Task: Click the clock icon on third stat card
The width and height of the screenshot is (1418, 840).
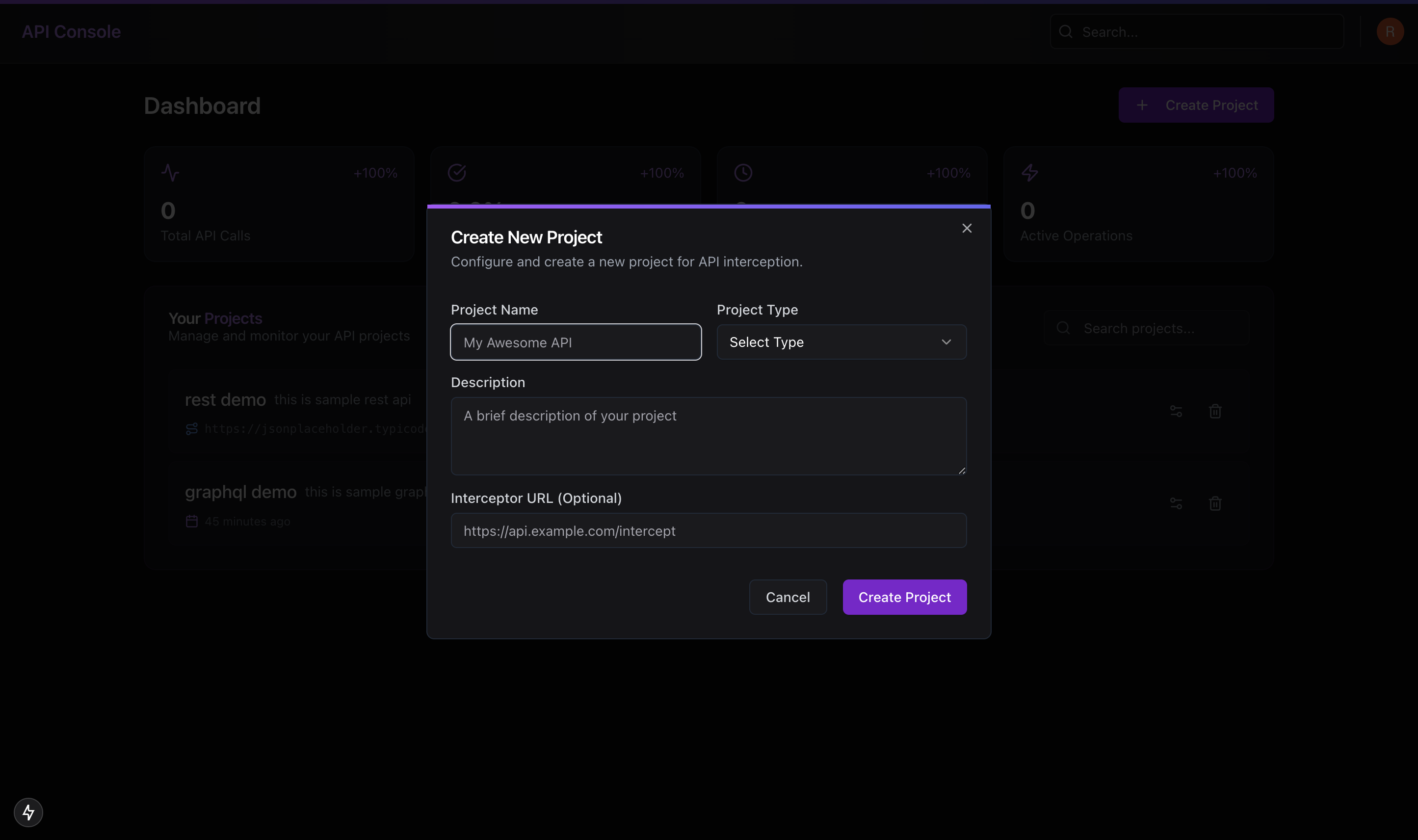Action: point(743,173)
